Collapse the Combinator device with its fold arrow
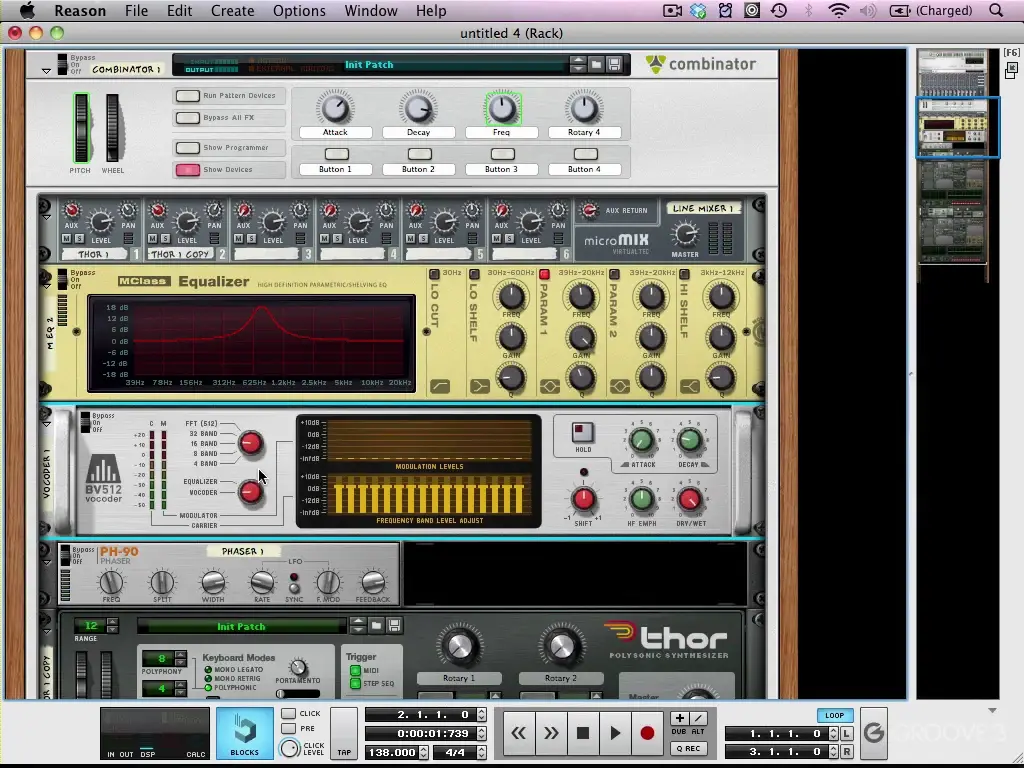 coord(46,71)
